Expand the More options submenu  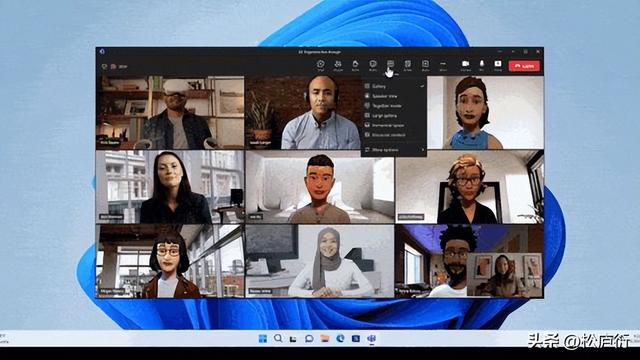click(394, 150)
